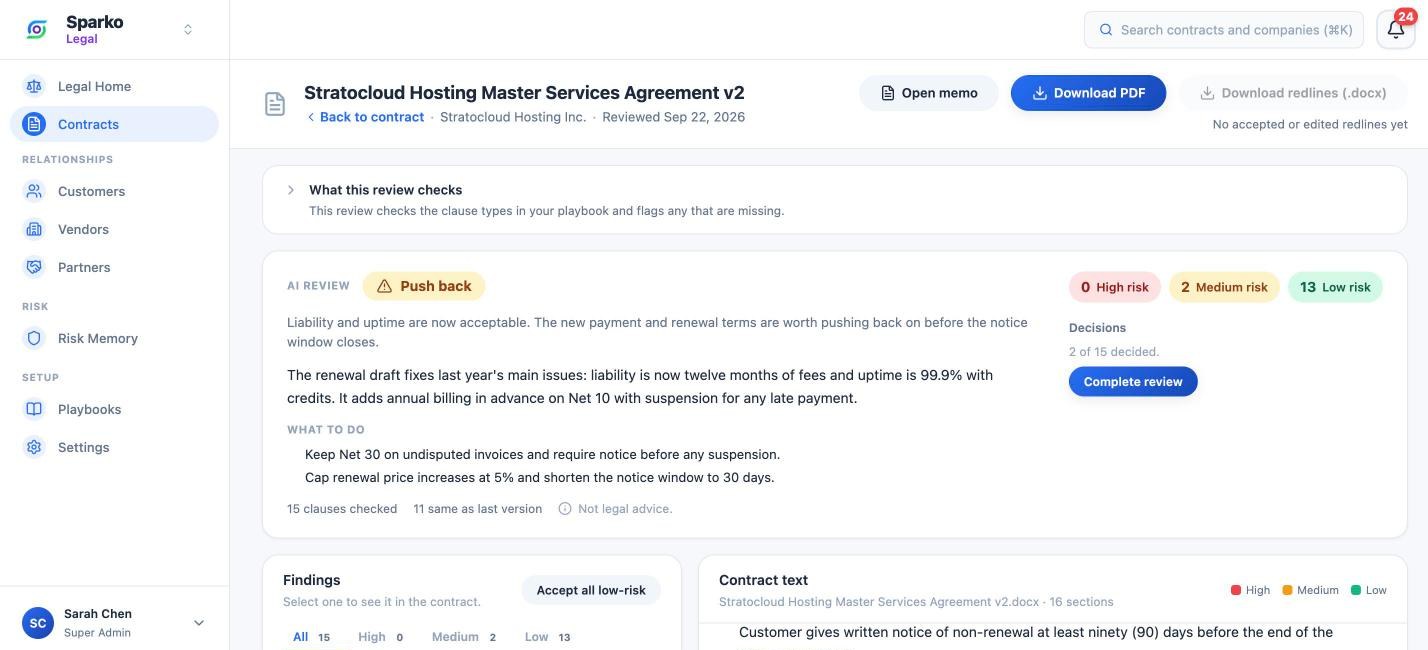The width and height of the screenshot is (1428, 650).
Task: Open the workspace switcher chevrons
Action: point(188,30)
